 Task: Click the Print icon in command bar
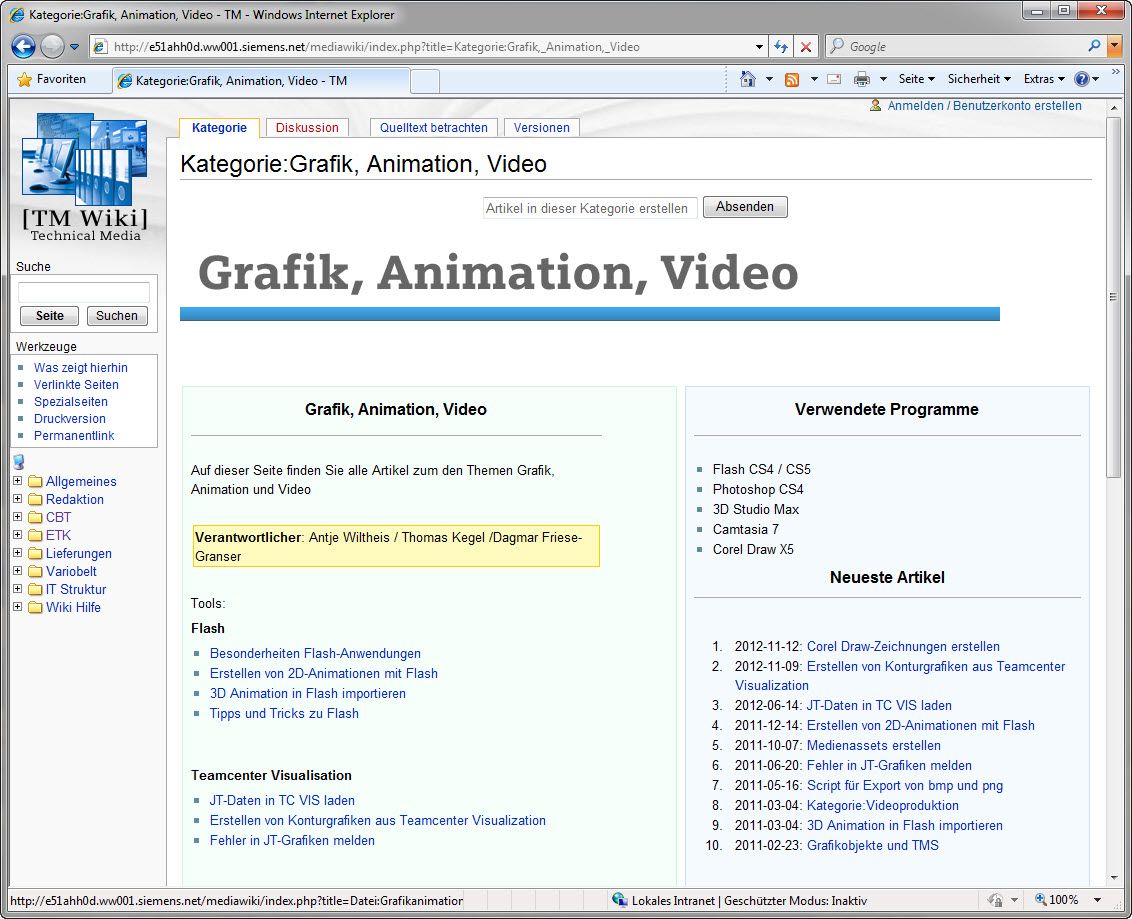coord(861,79)
